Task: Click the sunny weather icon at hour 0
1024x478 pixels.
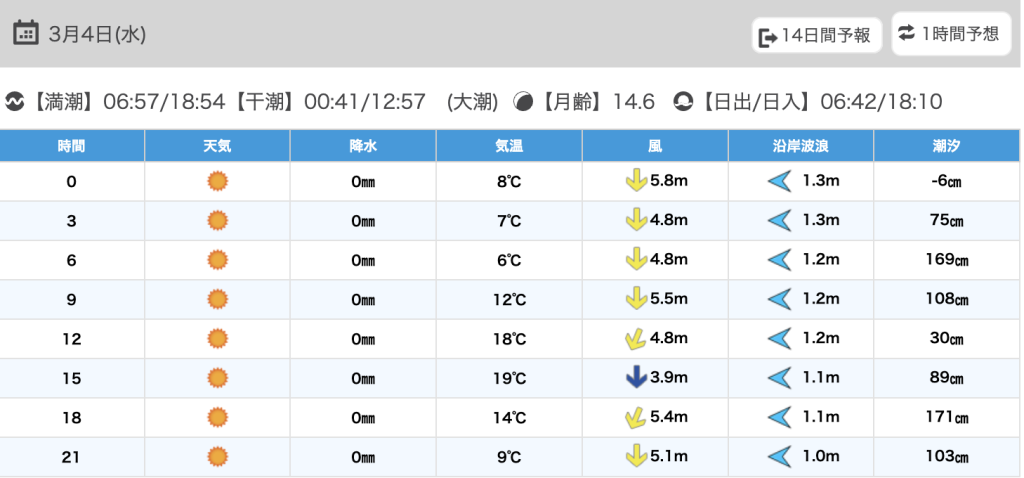Action: tap(217, 181)
